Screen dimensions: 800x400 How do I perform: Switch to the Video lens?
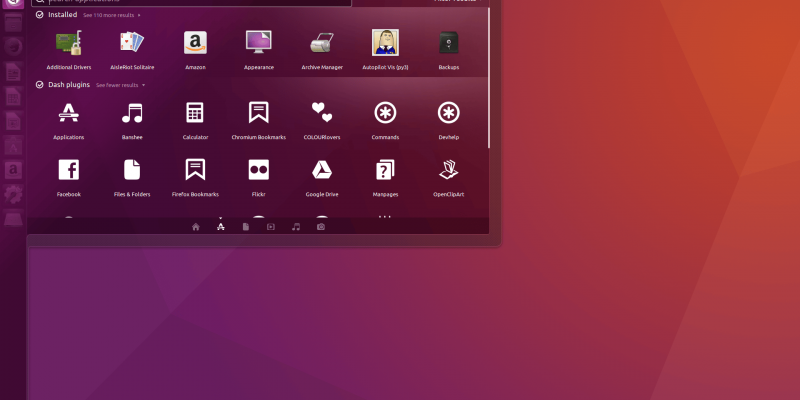click(x=271, y=227)
